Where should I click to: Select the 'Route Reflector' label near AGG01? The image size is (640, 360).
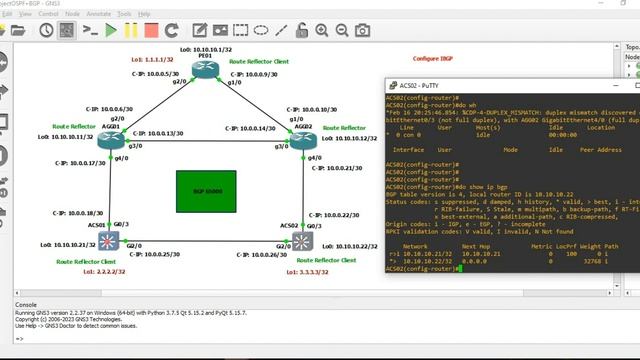[x=74, y=127]
